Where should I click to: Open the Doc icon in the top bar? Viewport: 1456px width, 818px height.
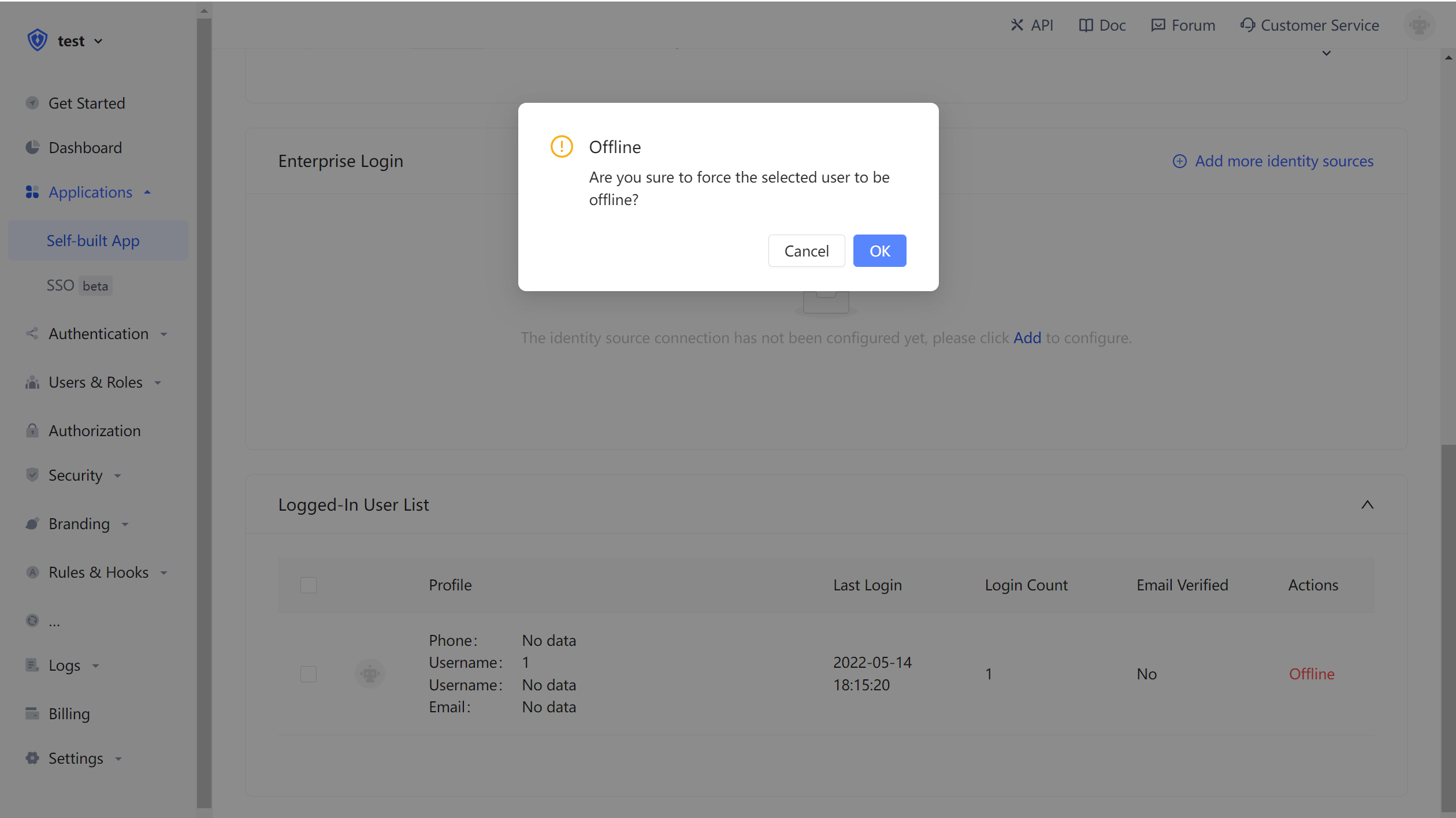click(1086, 25)
